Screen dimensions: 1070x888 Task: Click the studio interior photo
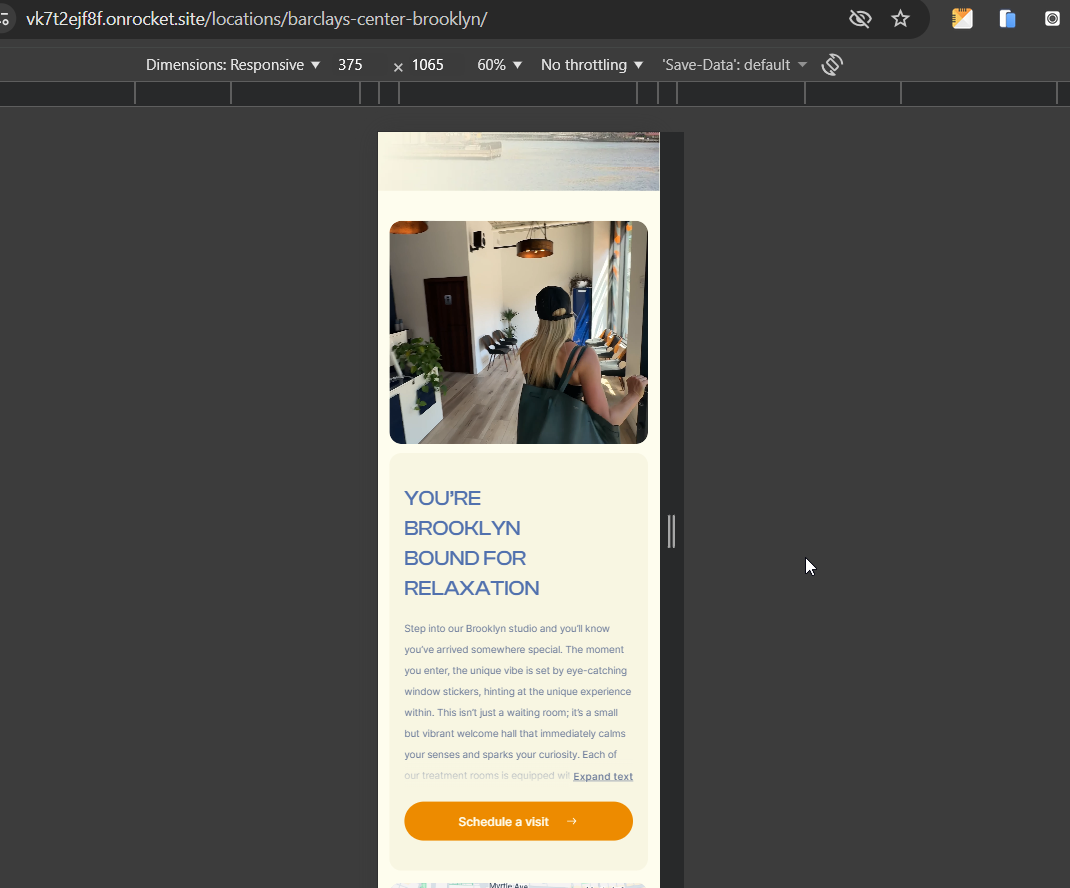point(519,332)
